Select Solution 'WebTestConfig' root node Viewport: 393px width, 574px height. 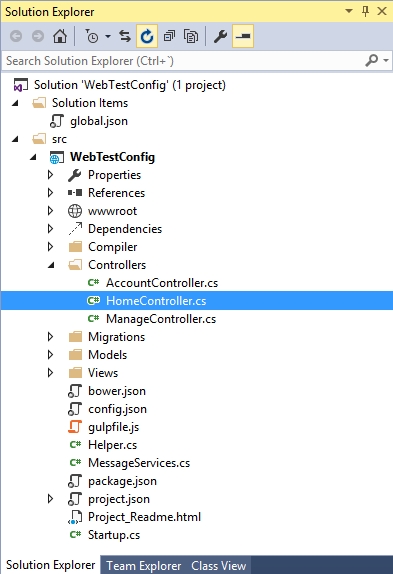[x=130, y=85]
